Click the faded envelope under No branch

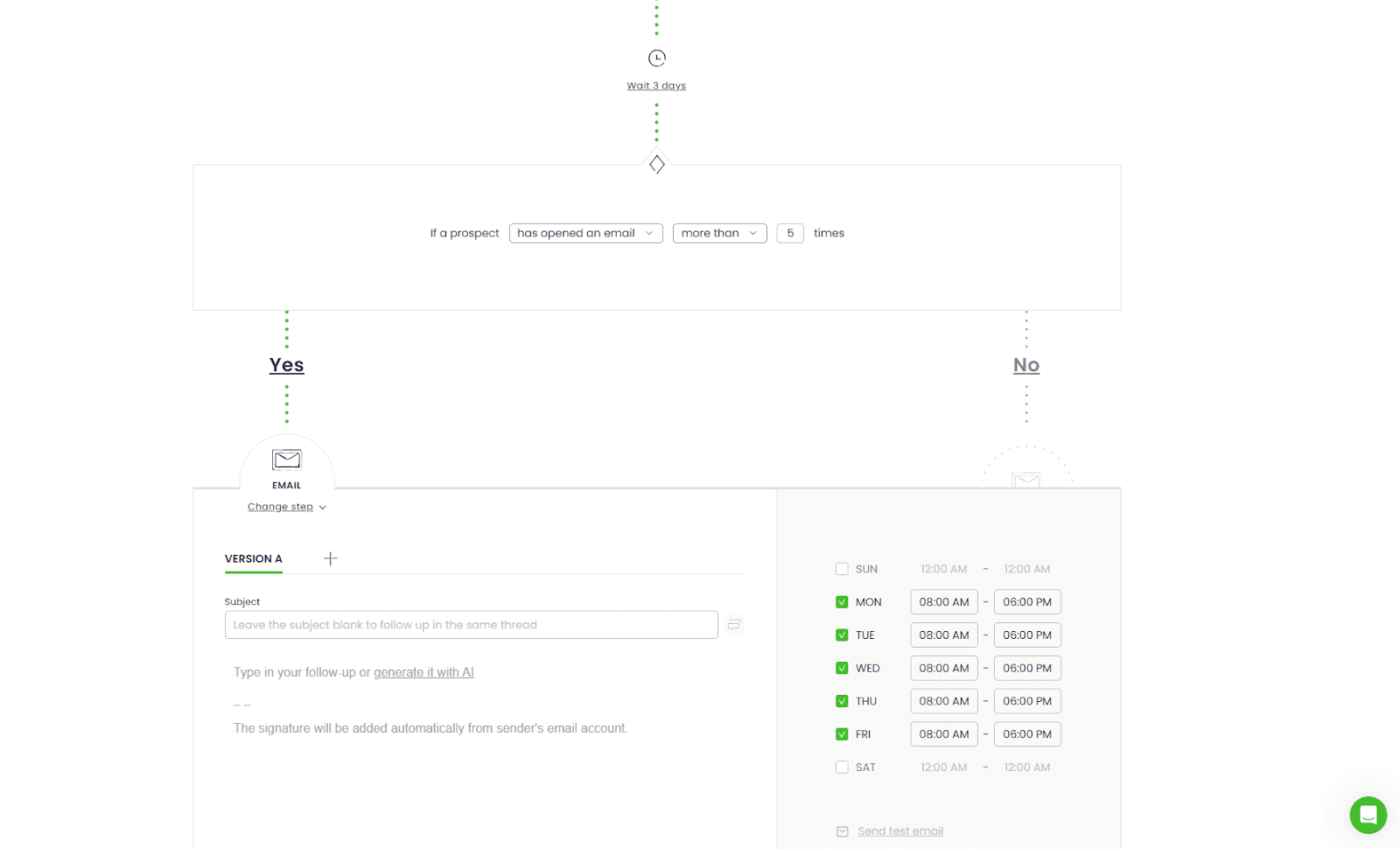tap(1026, 480)
